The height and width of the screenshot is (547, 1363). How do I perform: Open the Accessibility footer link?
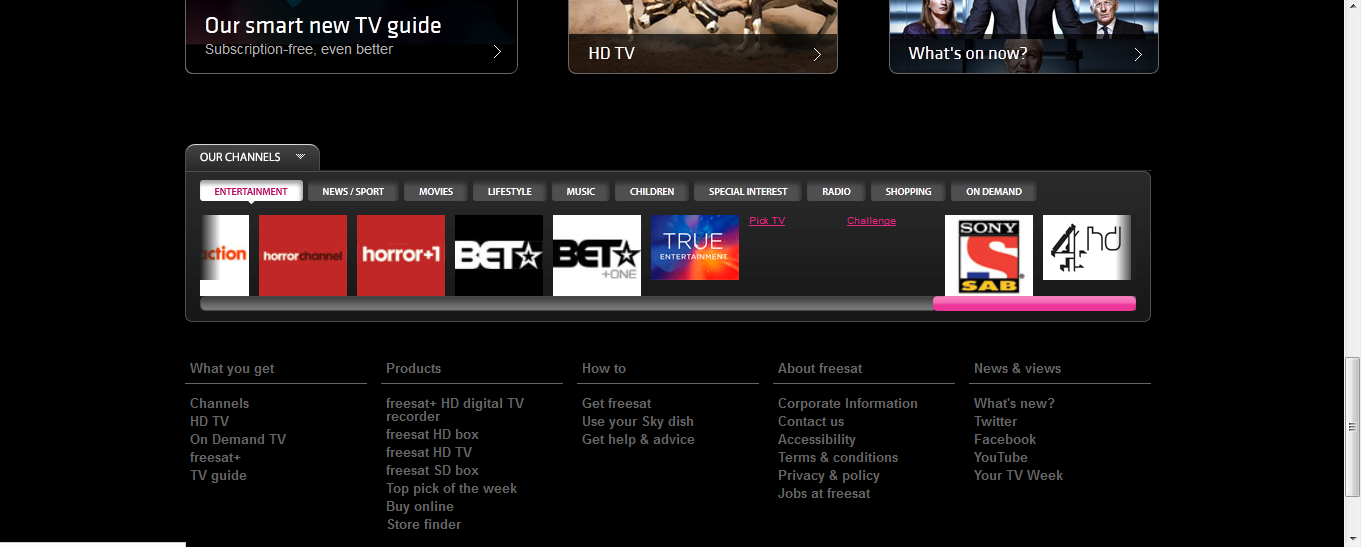(x=817, y=440)
